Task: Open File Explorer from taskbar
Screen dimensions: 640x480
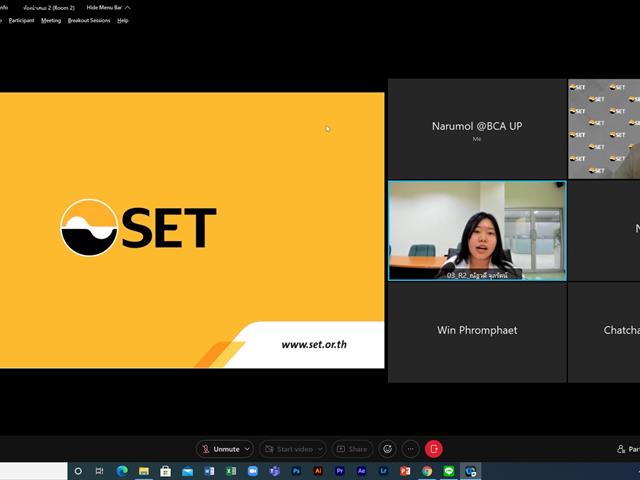Action: 144,471
